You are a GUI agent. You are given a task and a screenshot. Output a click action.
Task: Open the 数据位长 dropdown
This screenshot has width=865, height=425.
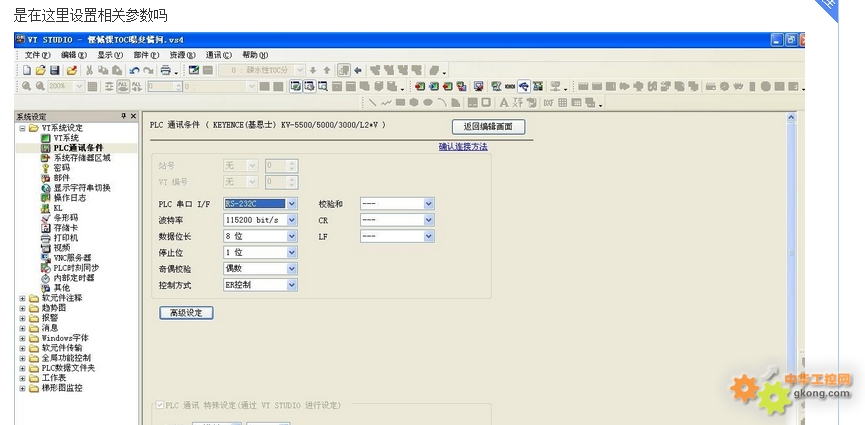(292, 236)
